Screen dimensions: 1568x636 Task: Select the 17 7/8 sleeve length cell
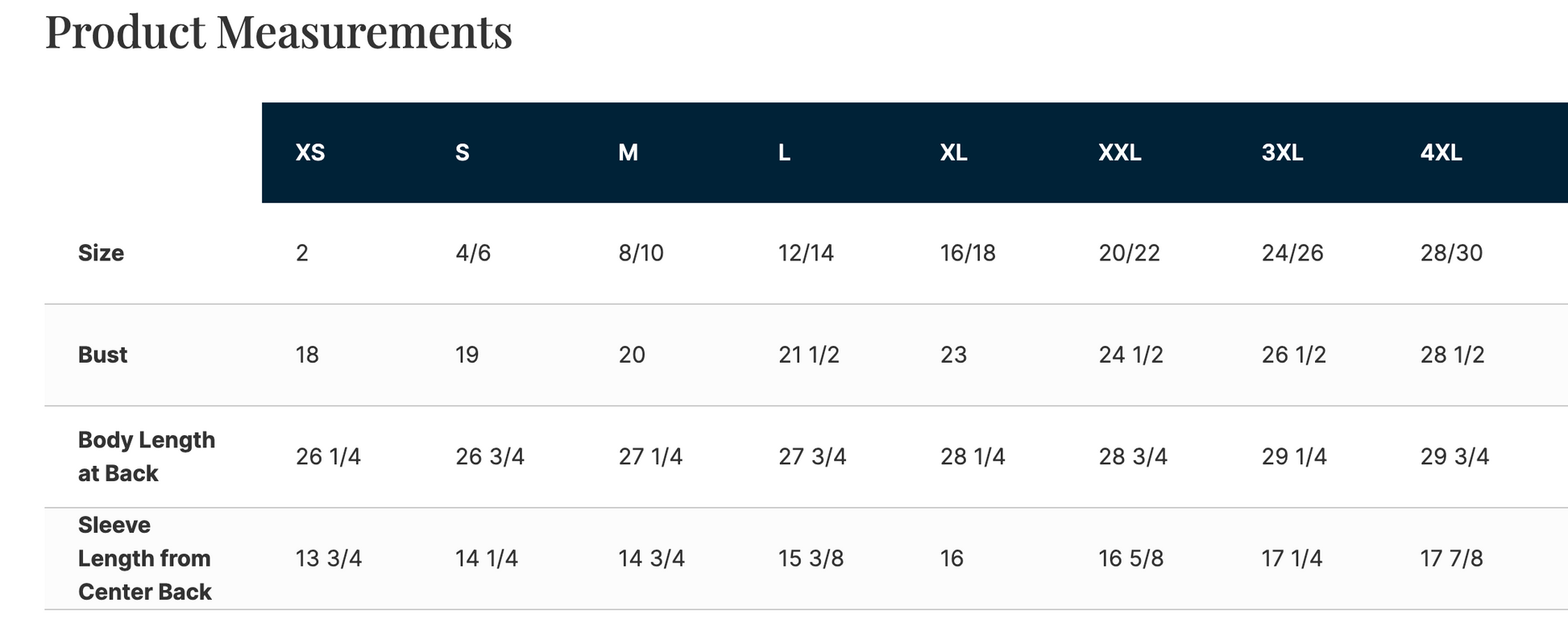pyautogui.click(x=1451, y=559)
